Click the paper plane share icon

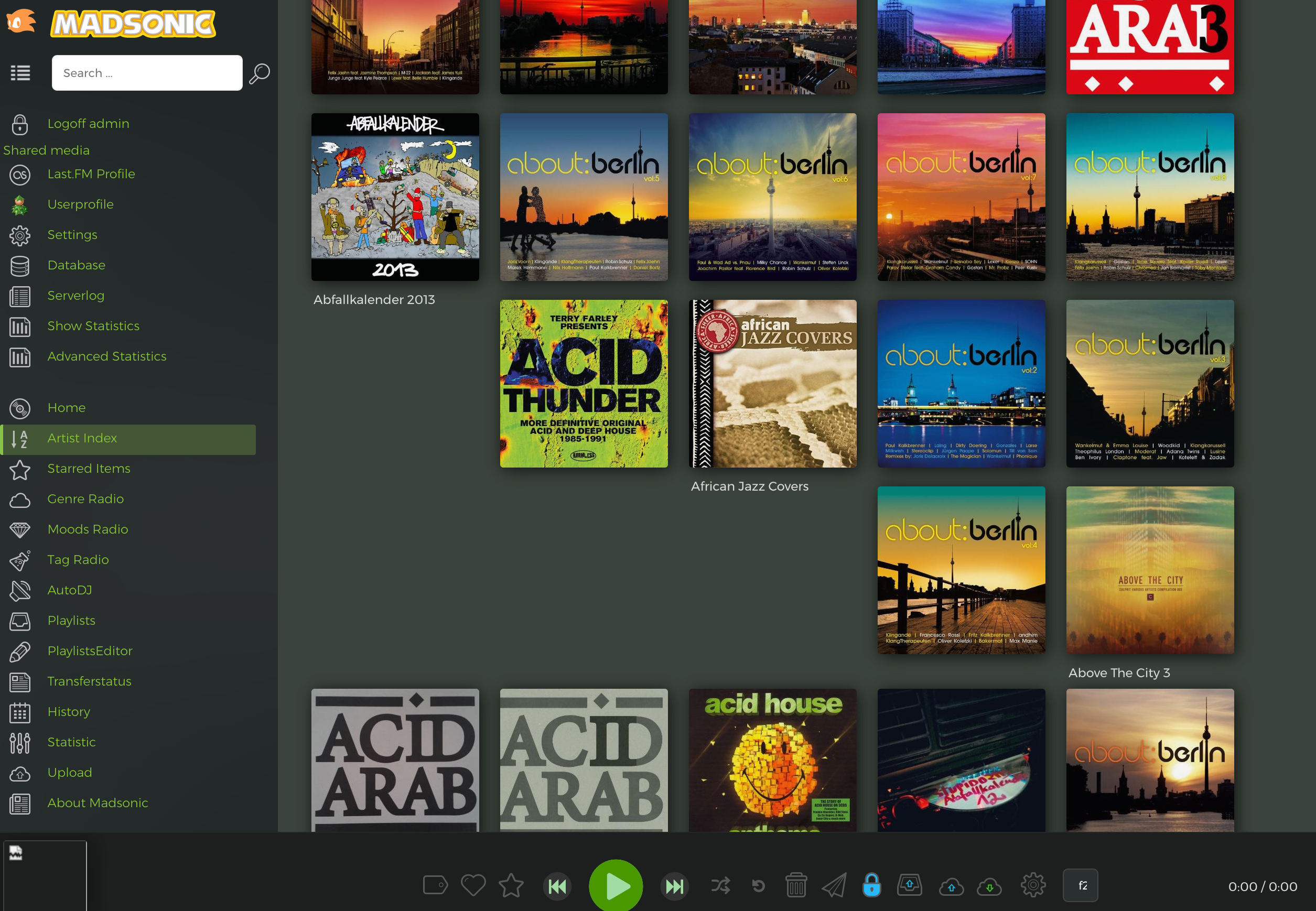[834, 885]
